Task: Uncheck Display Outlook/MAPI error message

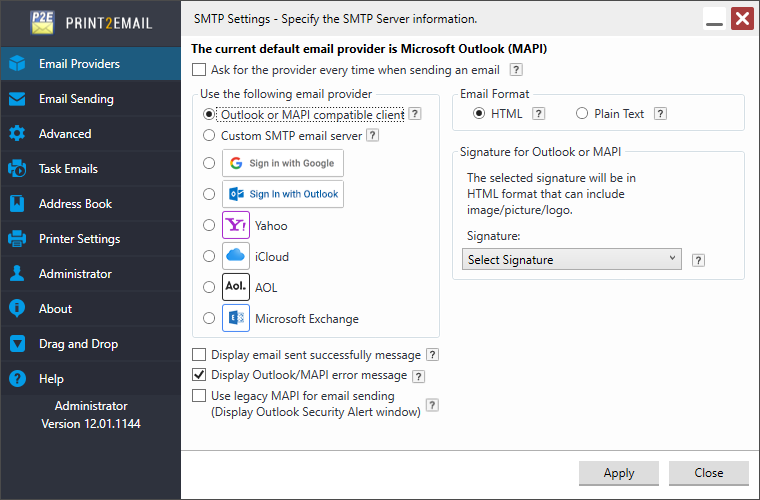Action: (x=199, y=375)
